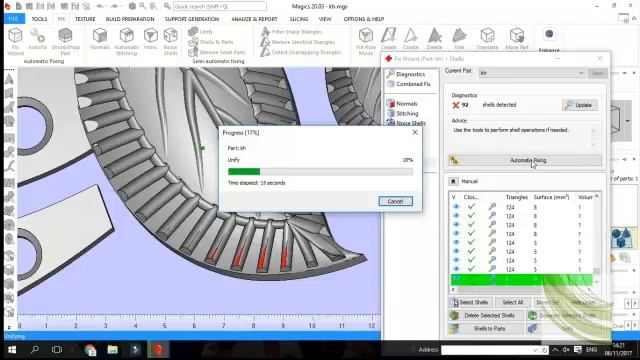Click the Shells to Parts button
The width and height of the screenshot is (640, 360).
486,329
